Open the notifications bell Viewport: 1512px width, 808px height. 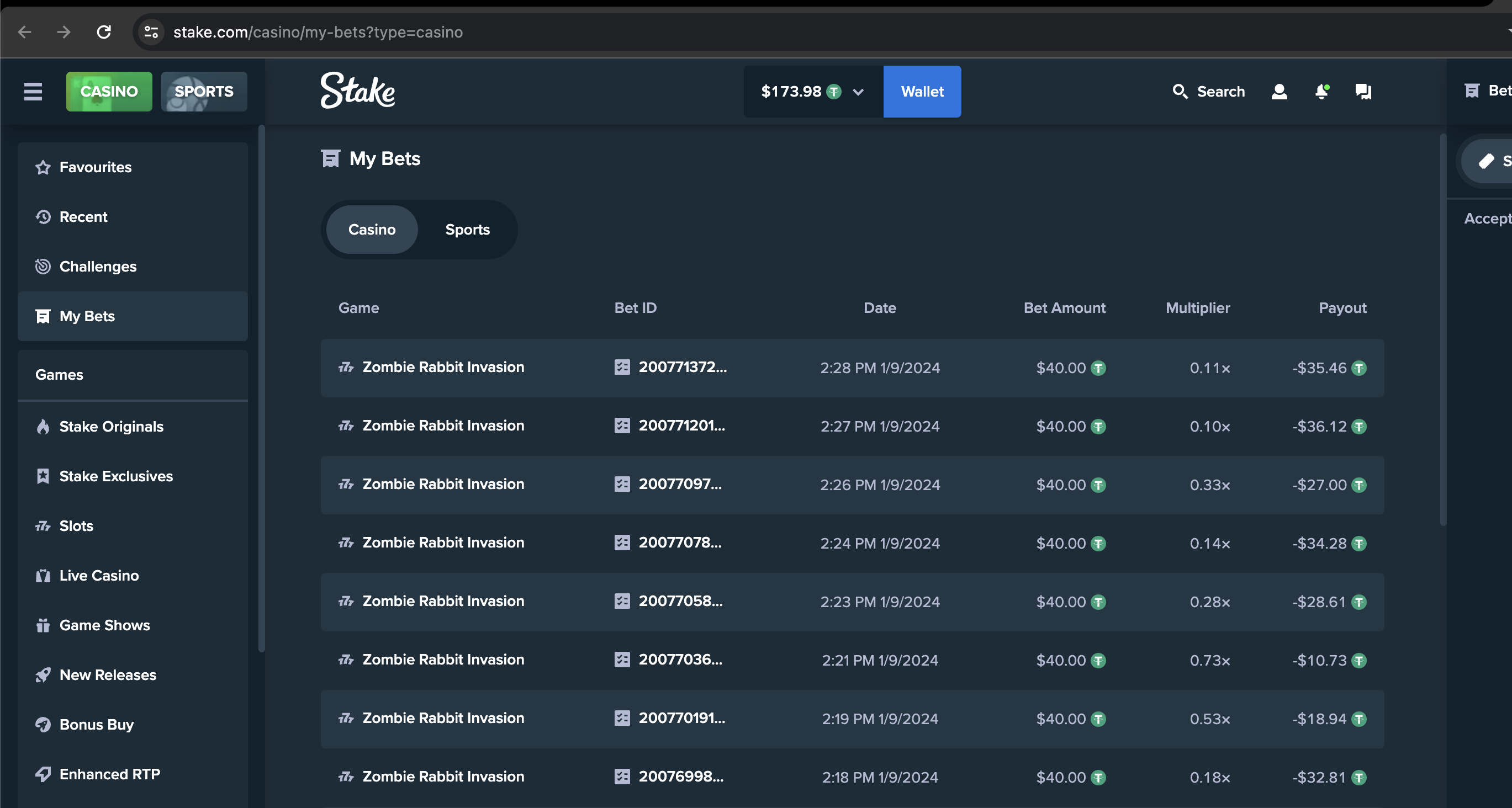[1322, 92]
